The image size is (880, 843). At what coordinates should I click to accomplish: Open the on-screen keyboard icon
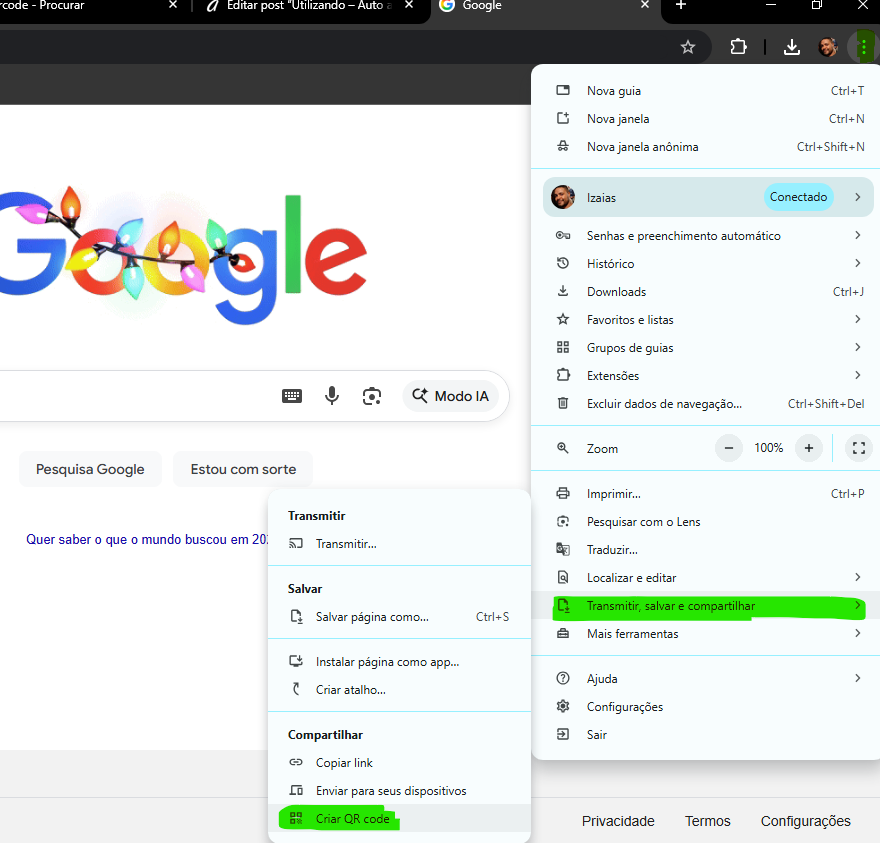pos(292,396)
